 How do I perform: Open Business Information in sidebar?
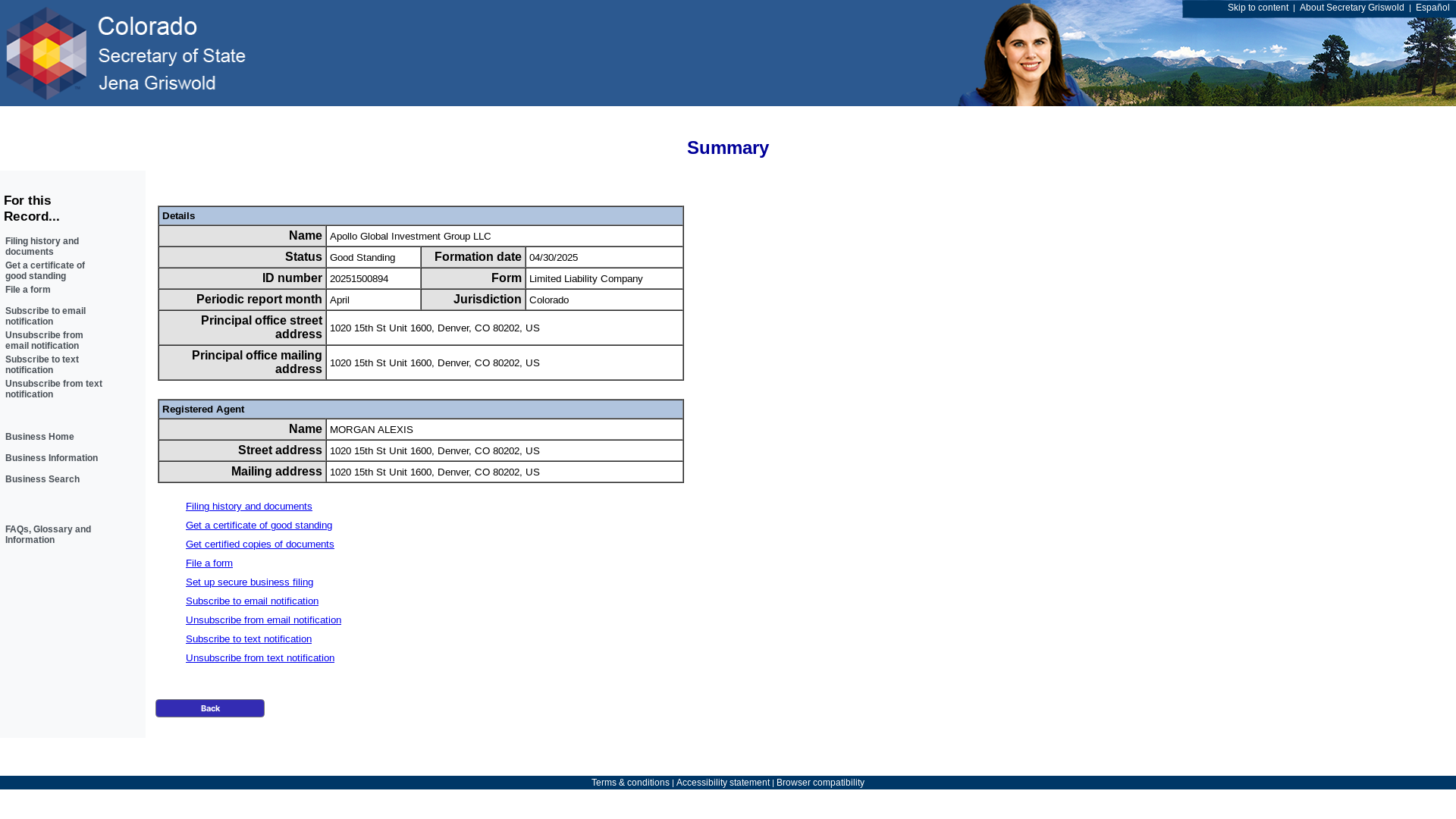coord(52,458)
